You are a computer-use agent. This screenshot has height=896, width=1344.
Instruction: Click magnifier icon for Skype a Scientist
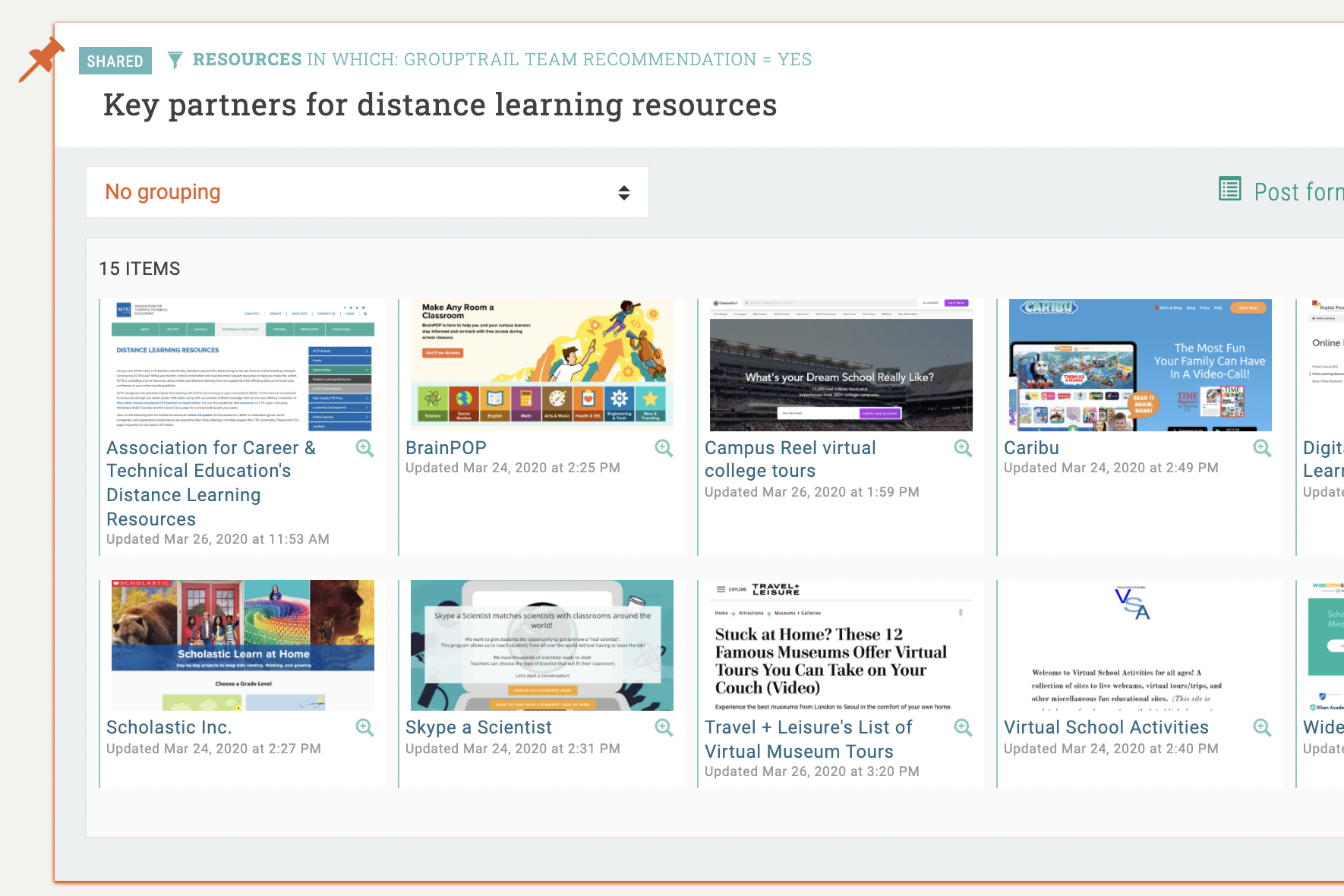664,728
